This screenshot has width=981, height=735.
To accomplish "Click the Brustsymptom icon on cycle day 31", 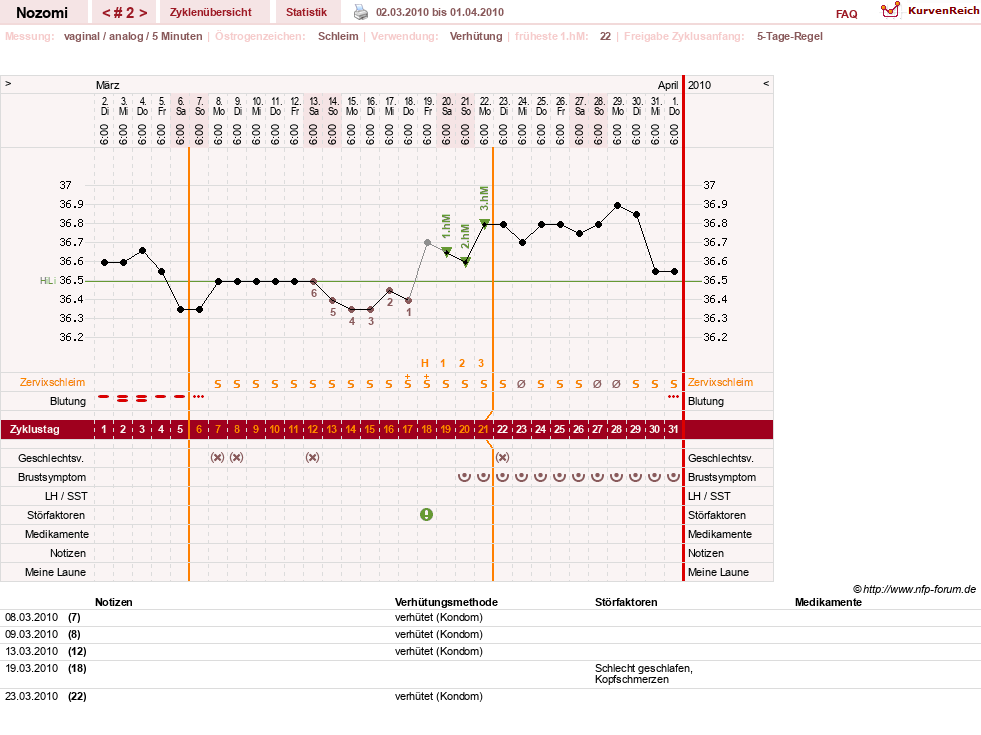I will click(673, 477).
